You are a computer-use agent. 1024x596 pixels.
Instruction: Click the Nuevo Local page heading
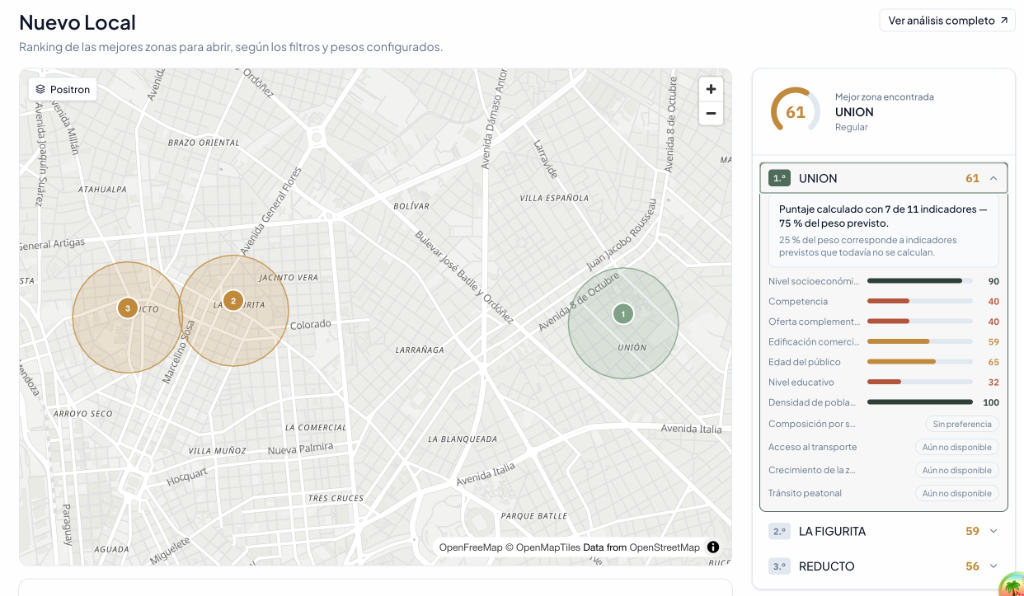(x=78, y=22)
